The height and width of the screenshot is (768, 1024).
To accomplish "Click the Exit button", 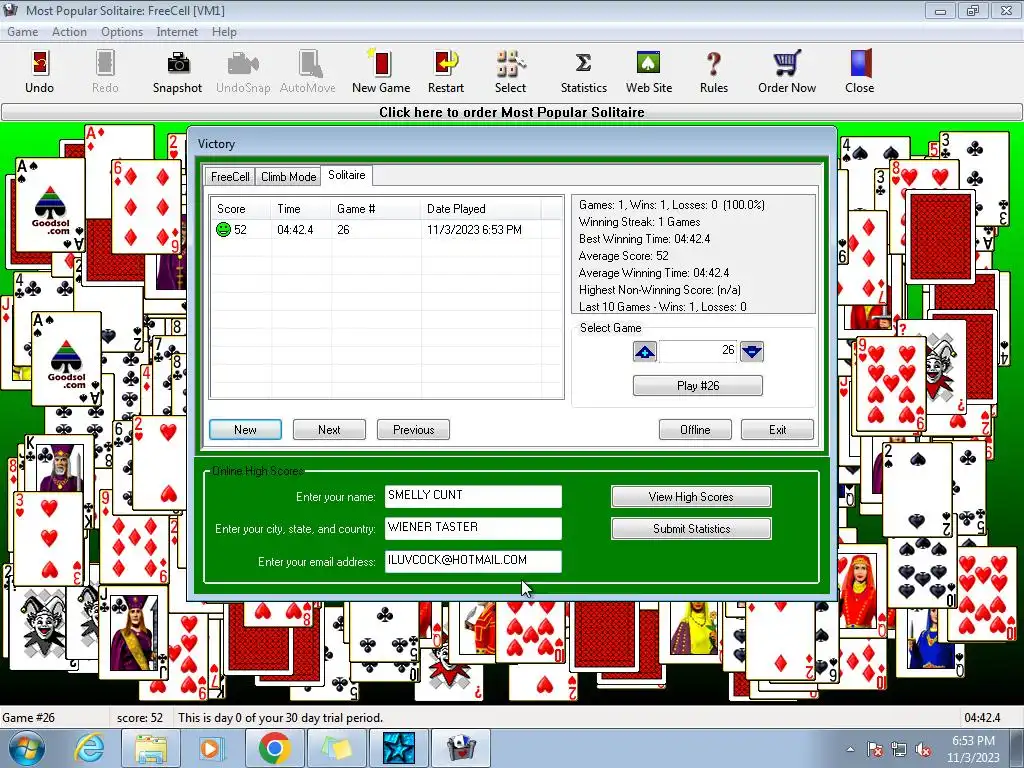I will 777,430.
